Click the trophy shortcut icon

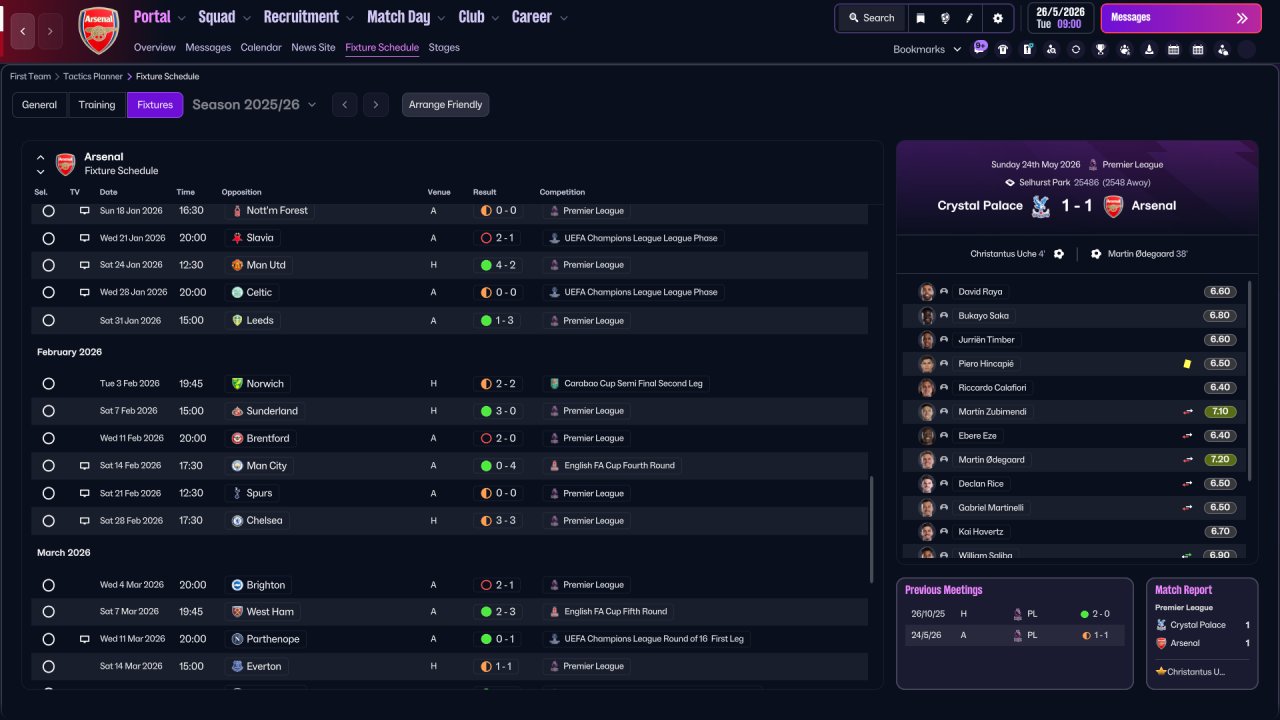pyautogui.click(x=1100, y=49)
